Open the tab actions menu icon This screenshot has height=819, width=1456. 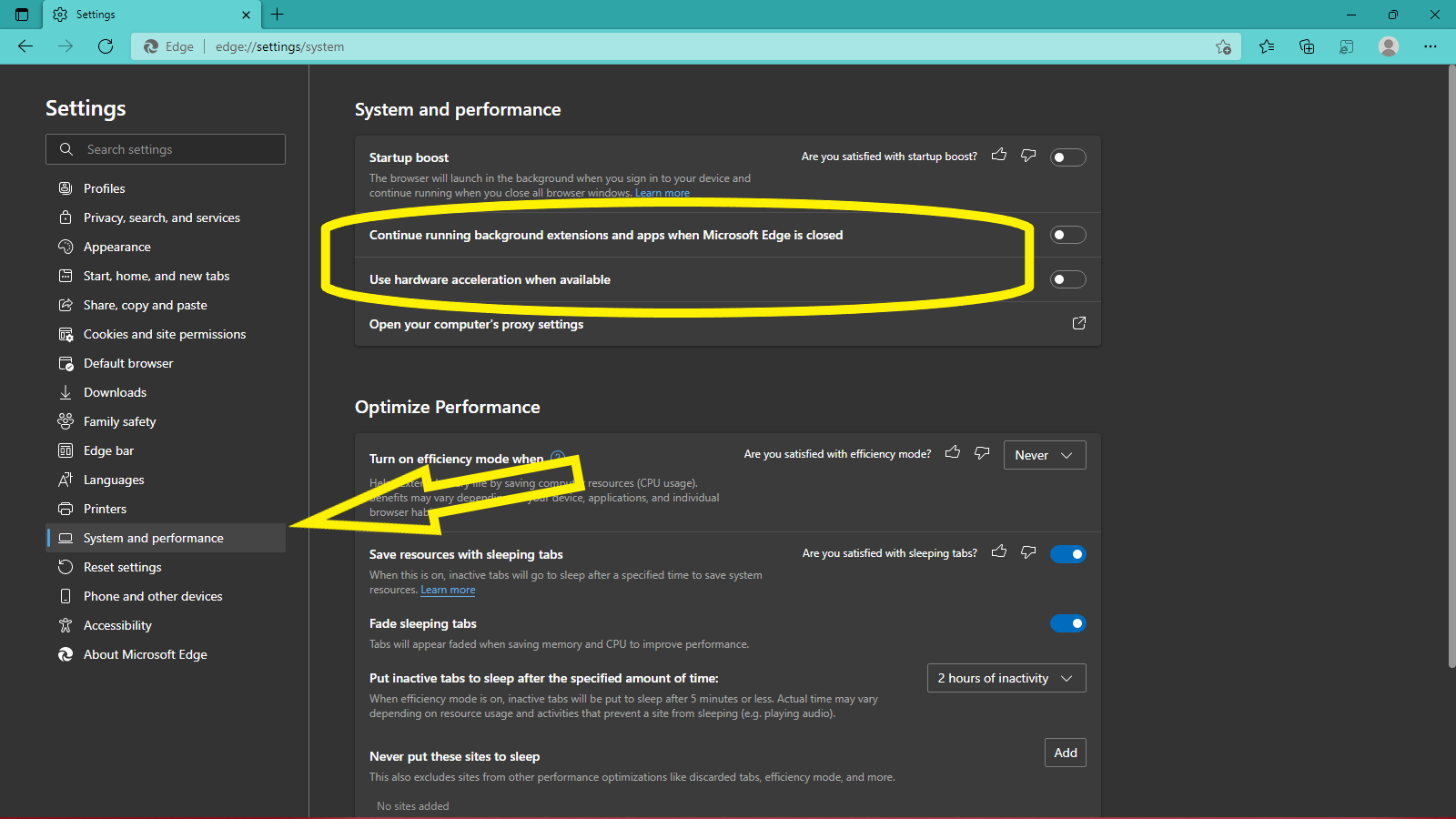click(22, 15)
